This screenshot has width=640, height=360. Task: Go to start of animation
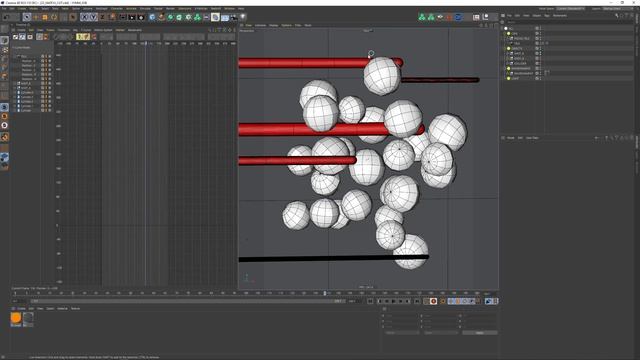click(370, 301)
